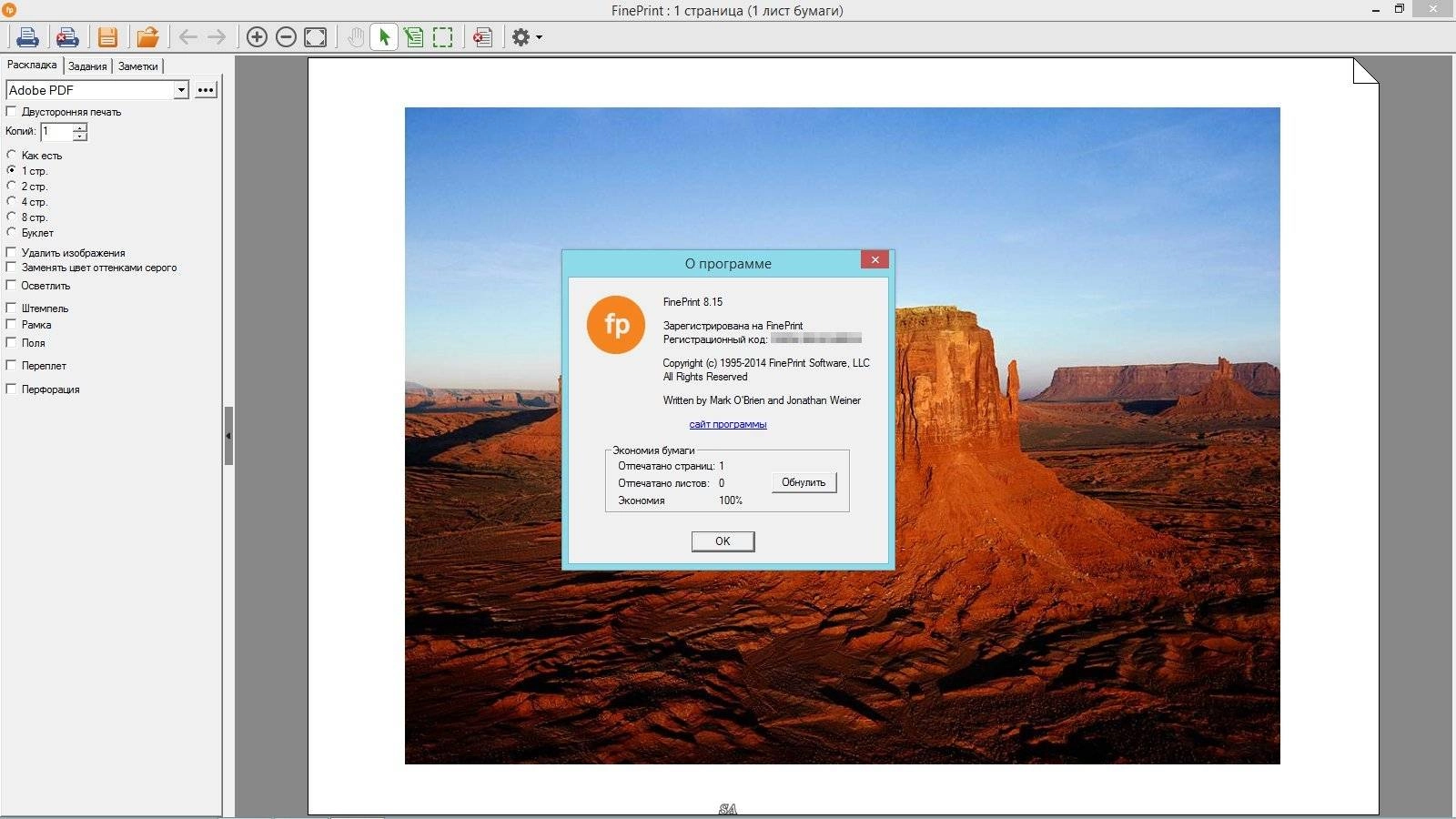Click the FinePrint logo in title bar
The height and width of the screenshot is (819, 1456).
[x=9, y=10]
